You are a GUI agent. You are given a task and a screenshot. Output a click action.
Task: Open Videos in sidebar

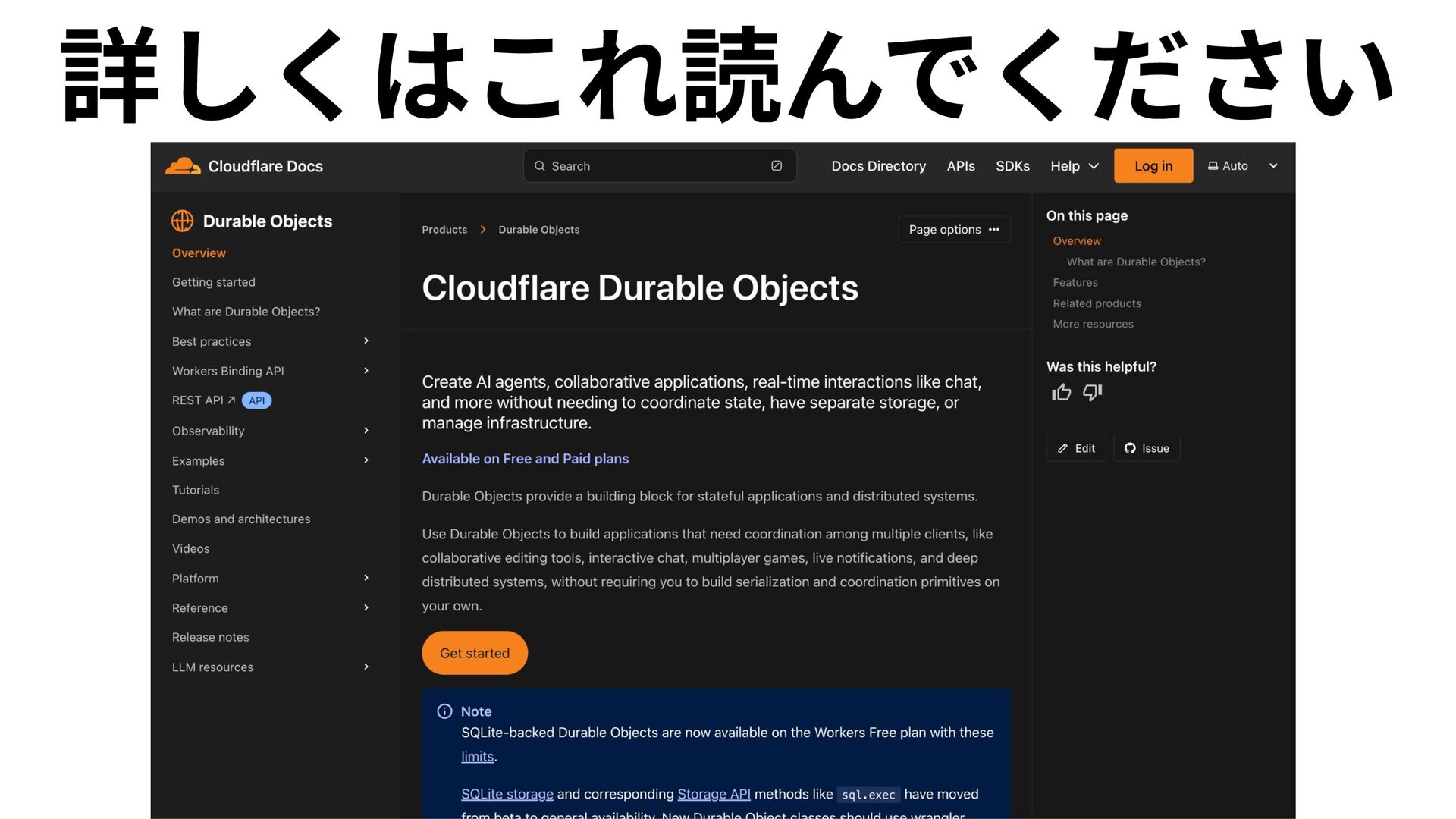pyautogui.click(x=191, y=548)
